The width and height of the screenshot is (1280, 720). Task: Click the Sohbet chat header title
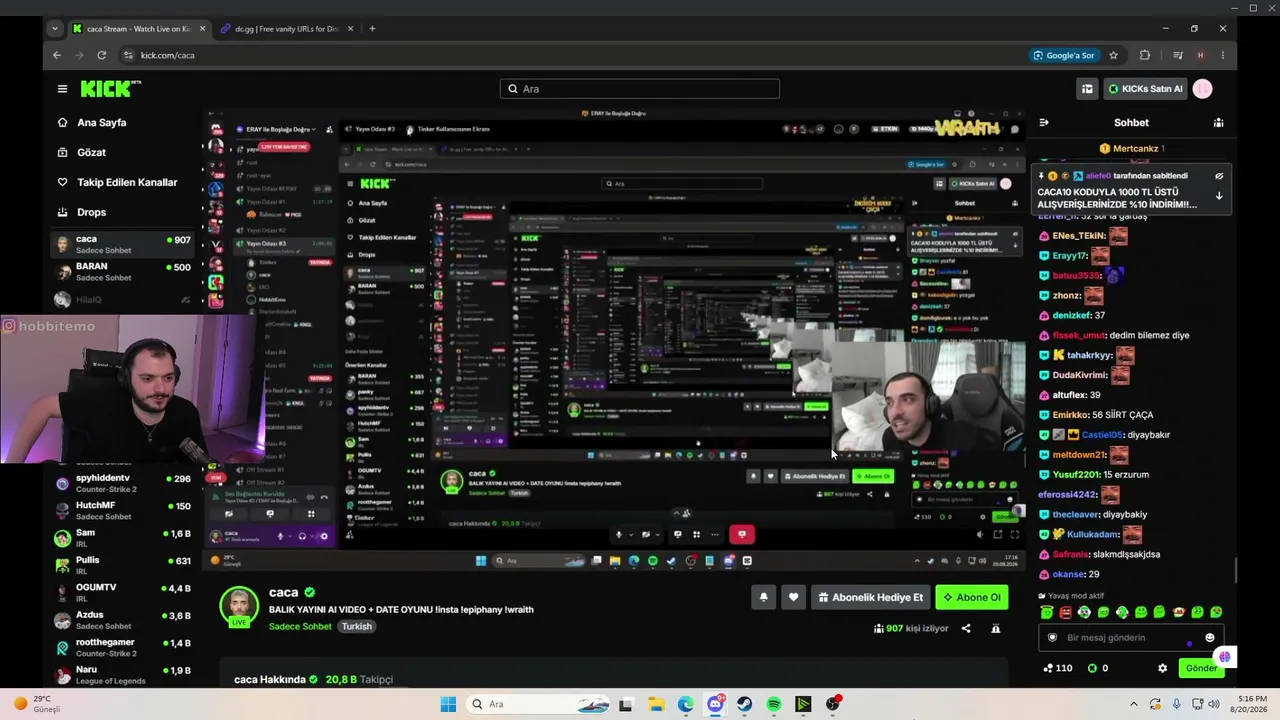[1131, 123]
